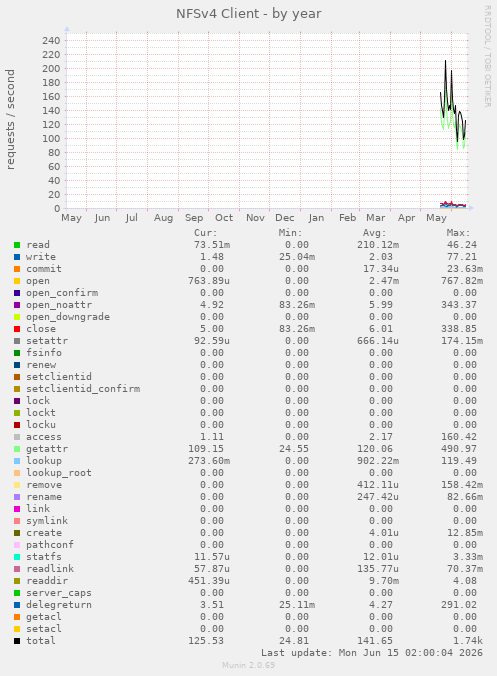The image size is (497, 676).
Task: Click the Dec label on the x-axis
Action: point(285,218)
